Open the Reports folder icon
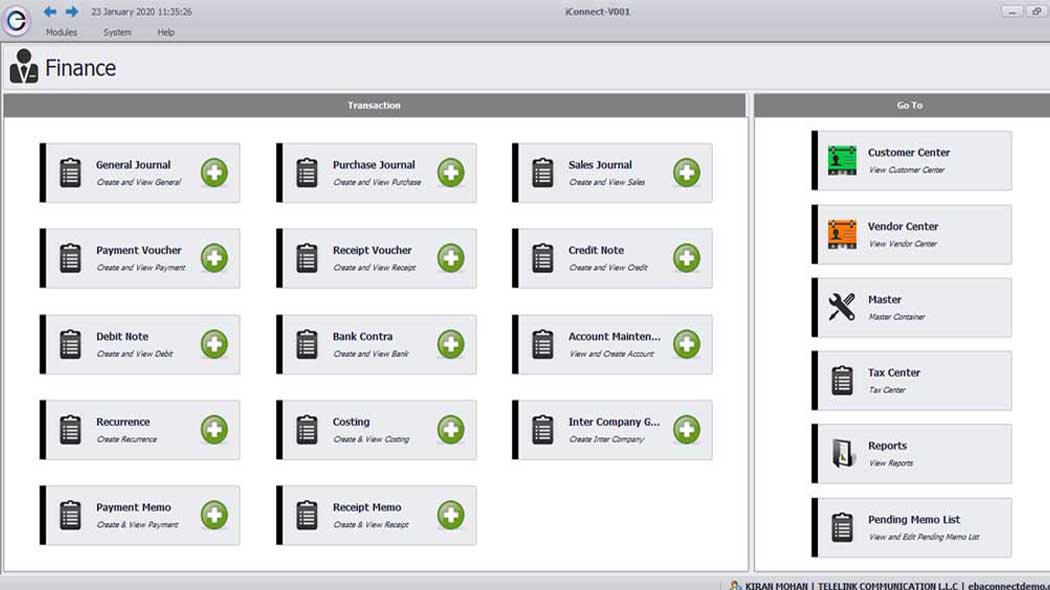The height and width of the screenshot is (590, 1050). (x=842, y=454)
